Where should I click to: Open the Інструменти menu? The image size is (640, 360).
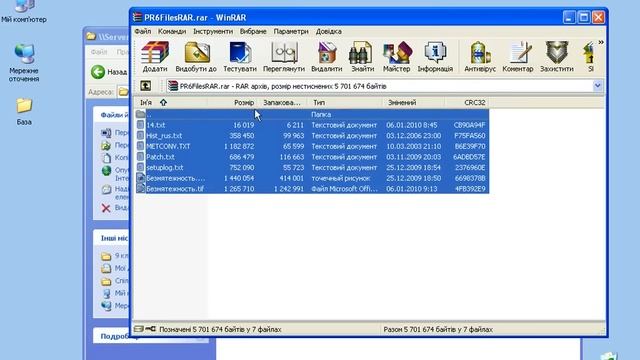coord(213,31)
